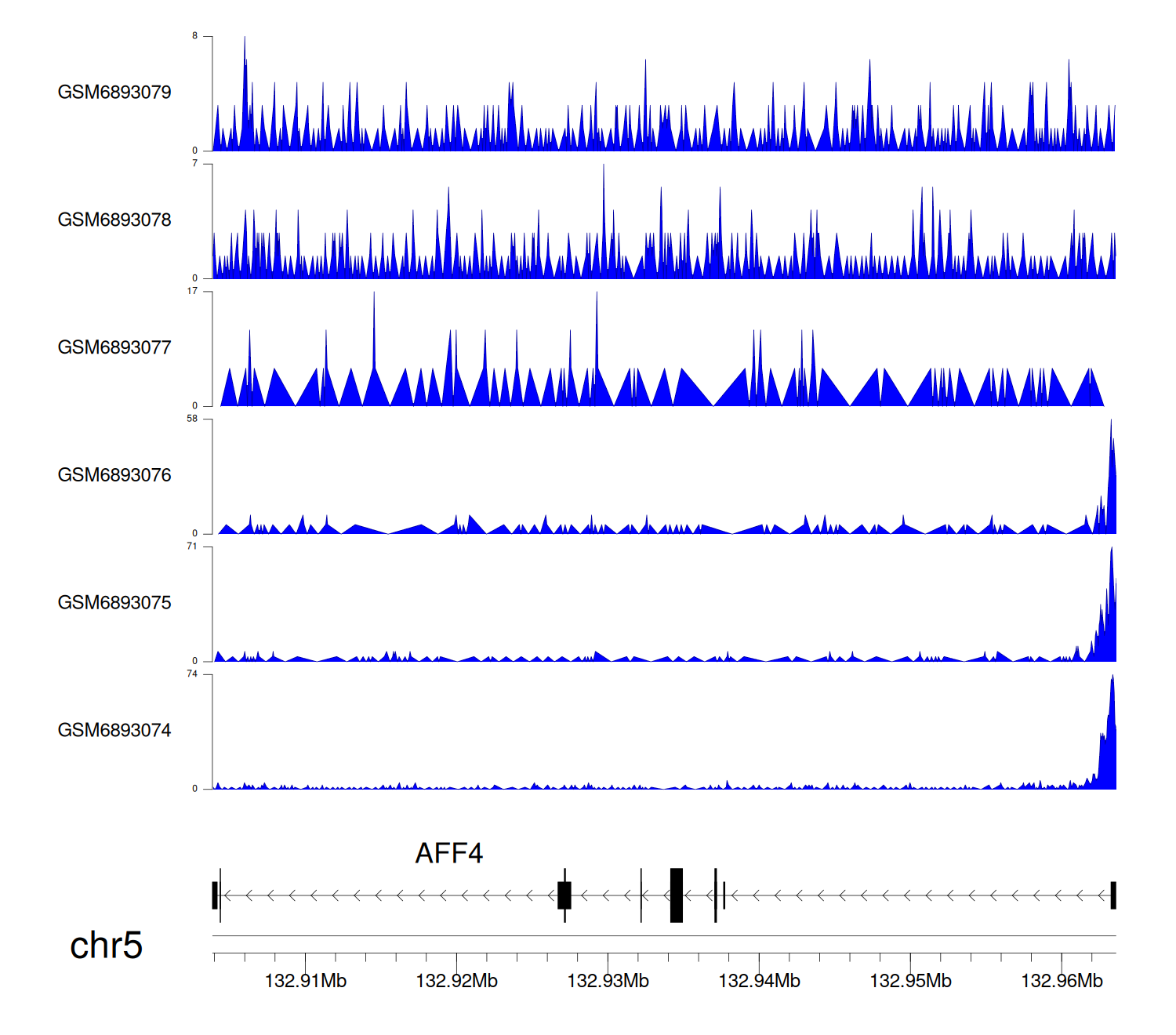1176x1035 pixels.
Task: Click the y-axis maximum value 17
Action: click(192, 292)
